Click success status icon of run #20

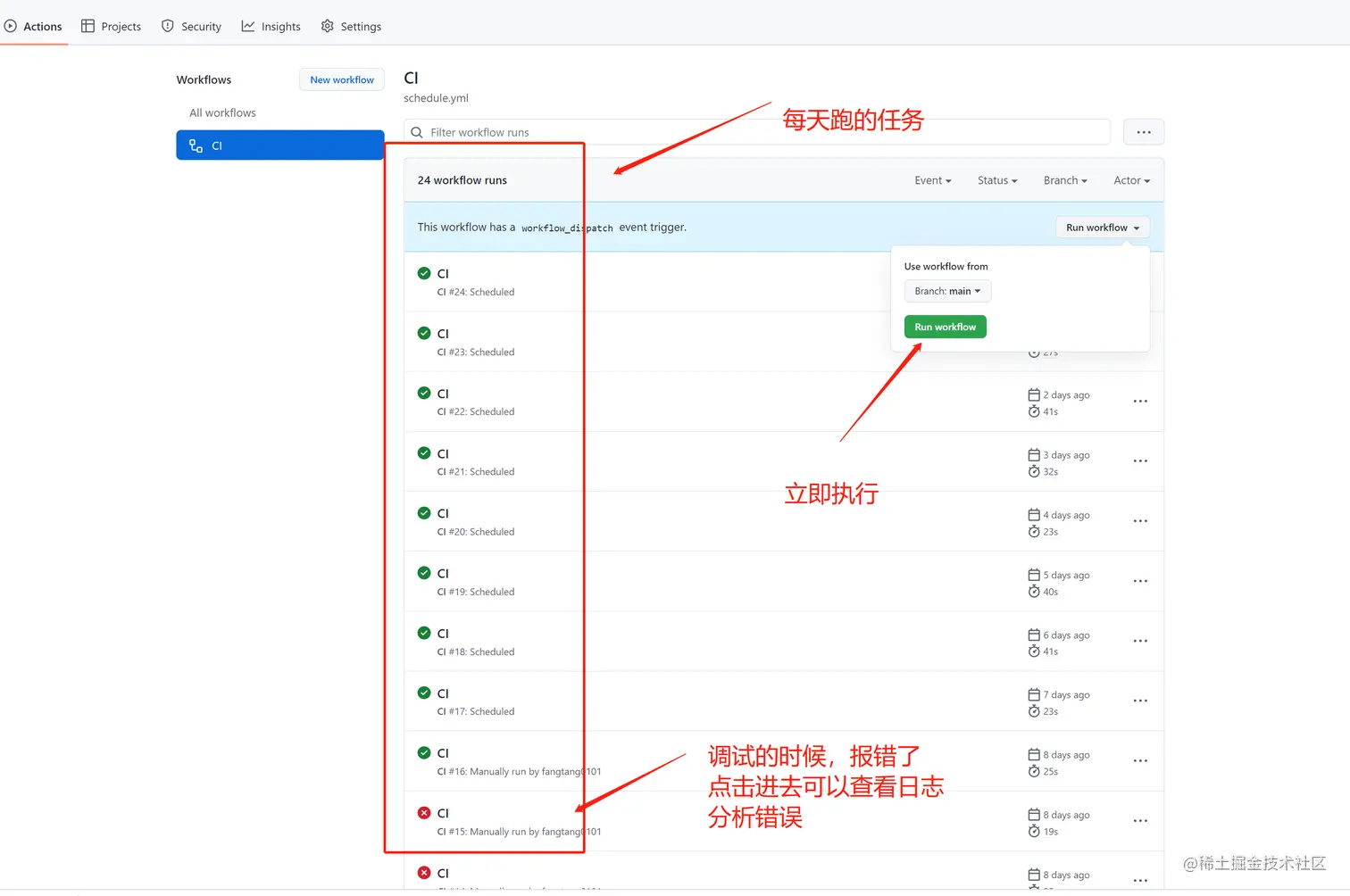click(424, 512)
